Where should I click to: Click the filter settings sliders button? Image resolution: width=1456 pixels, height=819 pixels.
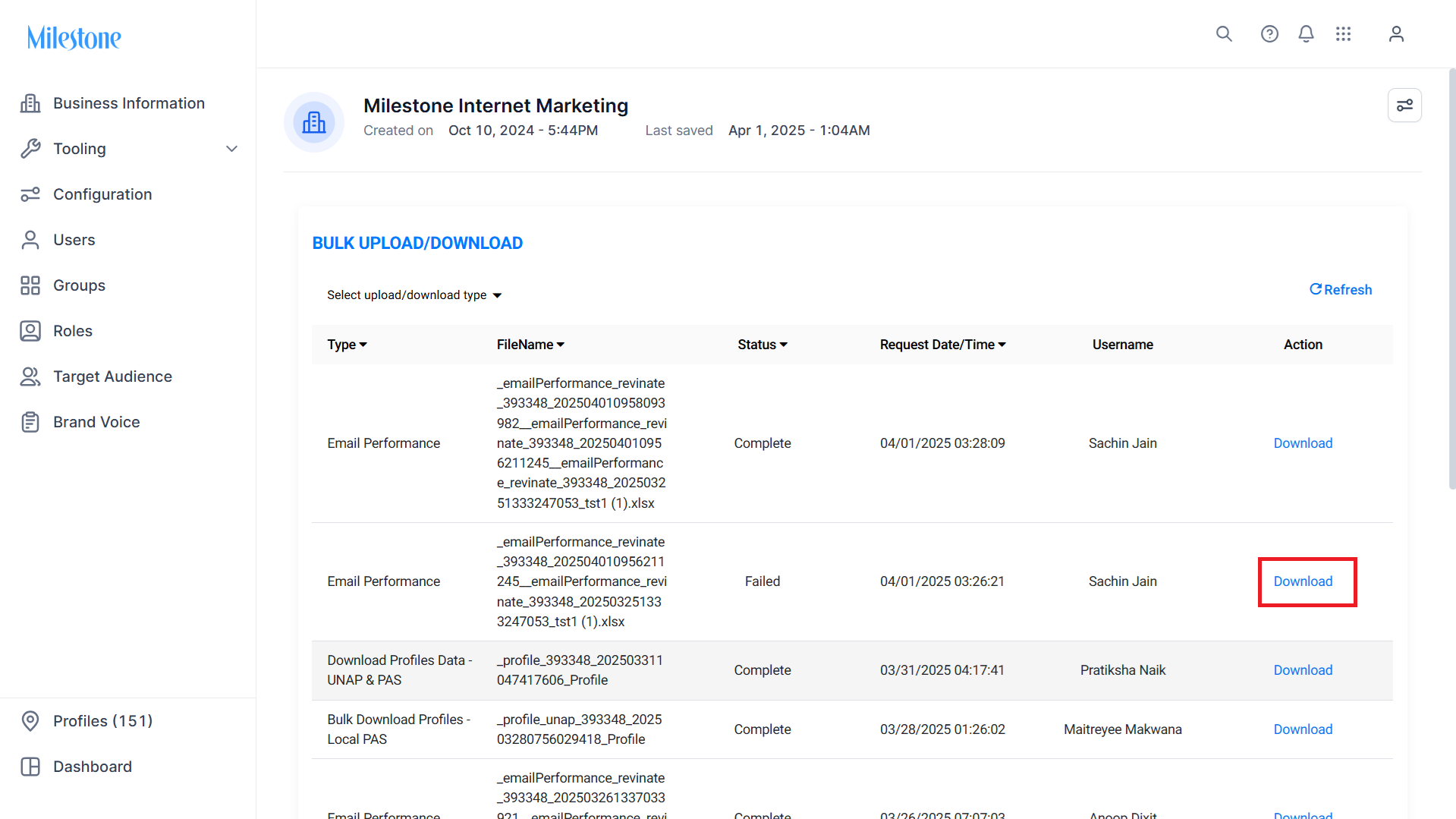click(1404, 105)
